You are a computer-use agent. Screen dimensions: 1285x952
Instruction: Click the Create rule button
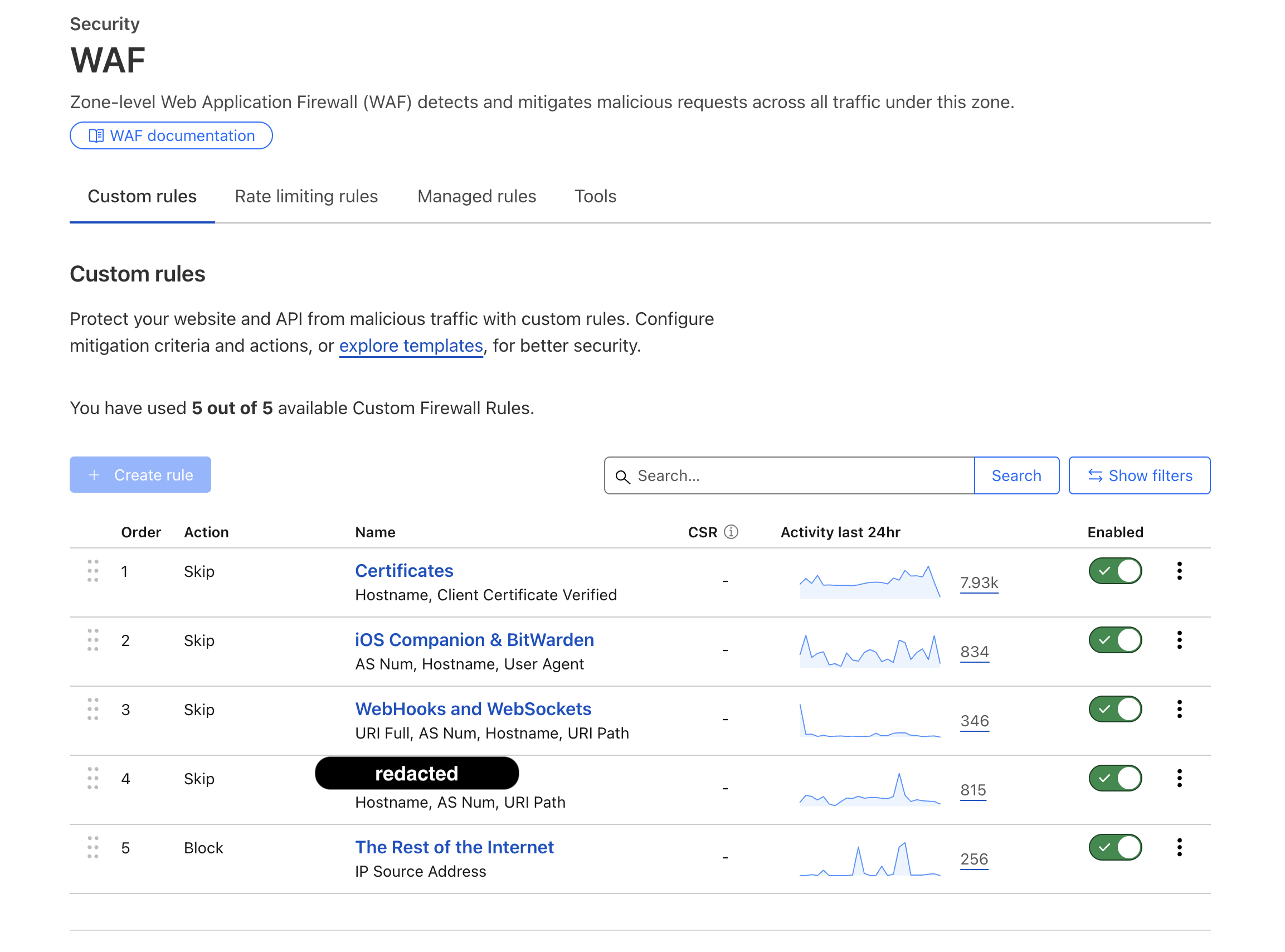tap(140, 475)
